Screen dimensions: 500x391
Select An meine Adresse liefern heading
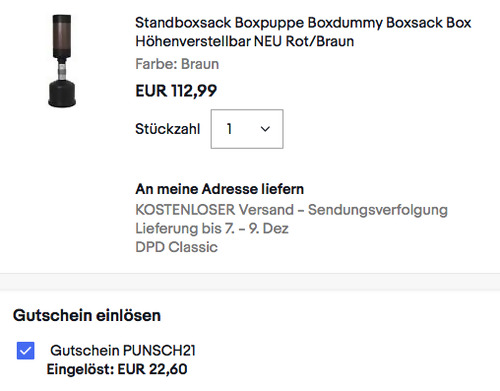(219, 189)
